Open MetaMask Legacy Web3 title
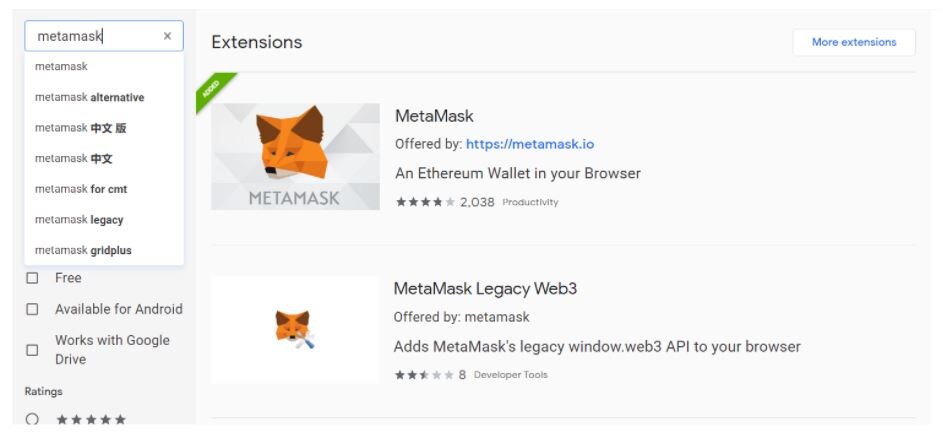This screenshot has height=435, width=943. [x=485, y=289]
